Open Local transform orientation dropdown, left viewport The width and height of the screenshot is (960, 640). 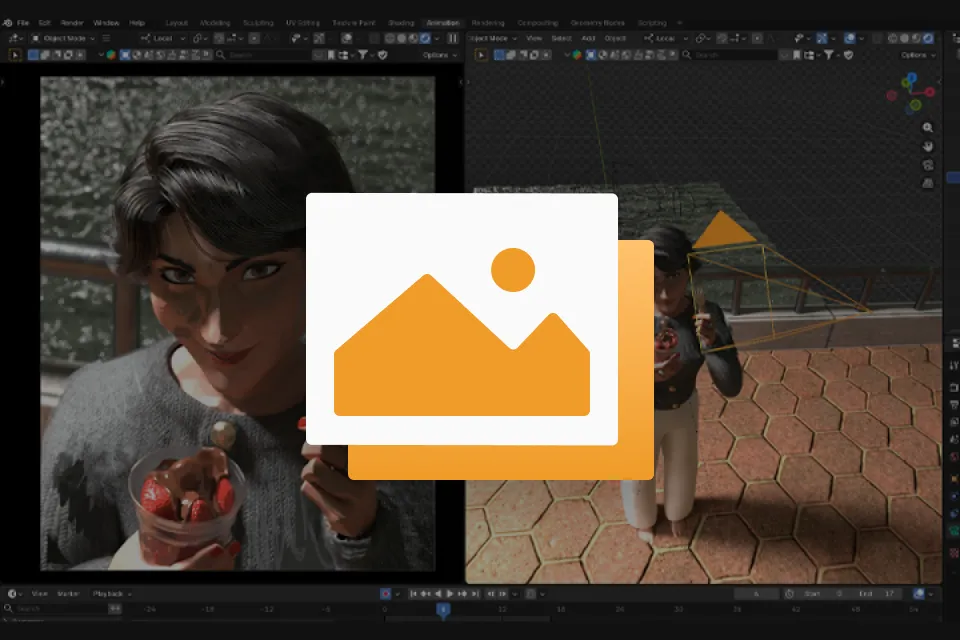tap(163, 38)
